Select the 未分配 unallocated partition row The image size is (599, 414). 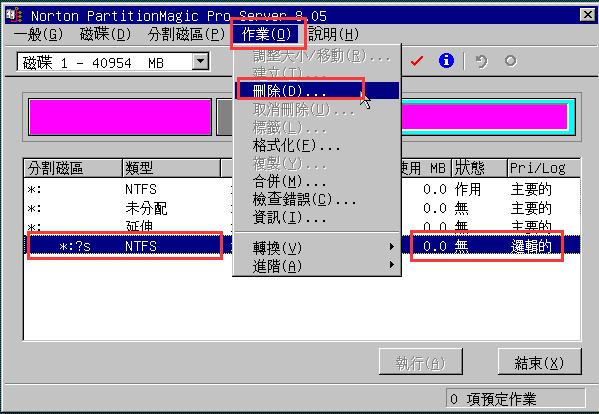302,209
